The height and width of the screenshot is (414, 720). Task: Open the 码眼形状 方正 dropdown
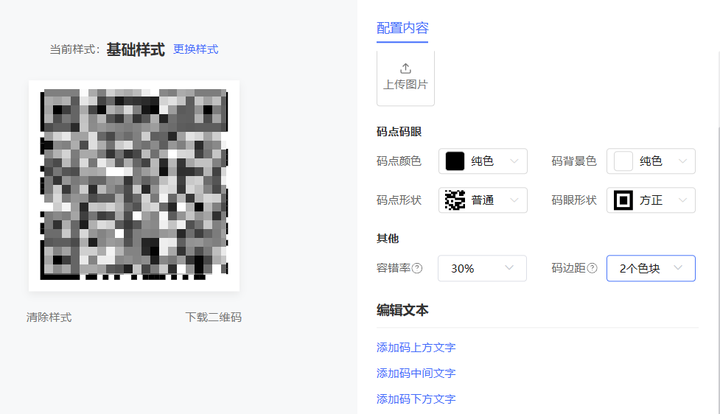point(651,200)
